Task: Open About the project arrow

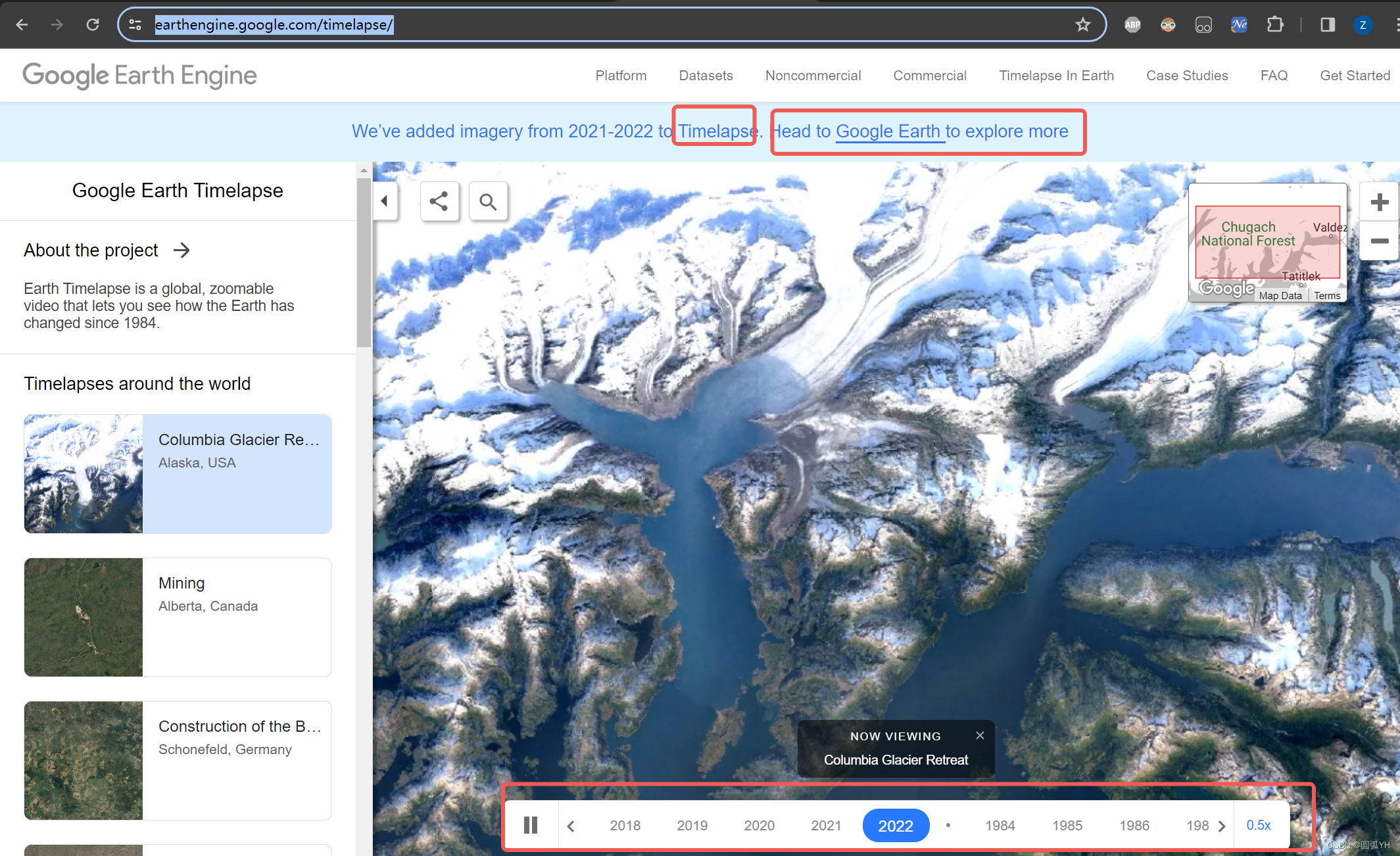Action: [181, 250]
